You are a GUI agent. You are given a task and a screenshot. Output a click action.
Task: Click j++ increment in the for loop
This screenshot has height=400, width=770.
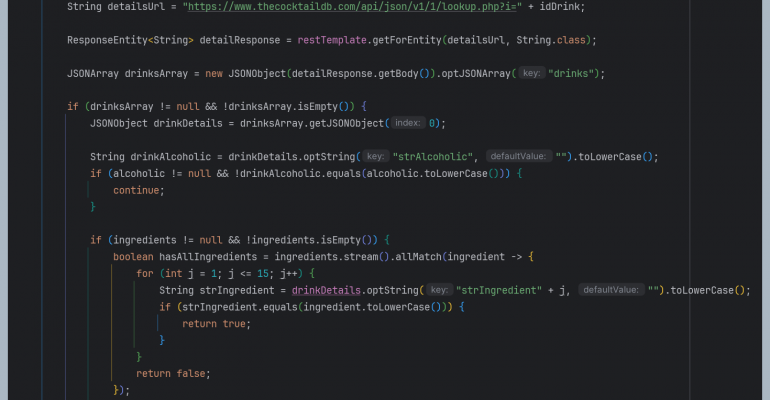289,273
